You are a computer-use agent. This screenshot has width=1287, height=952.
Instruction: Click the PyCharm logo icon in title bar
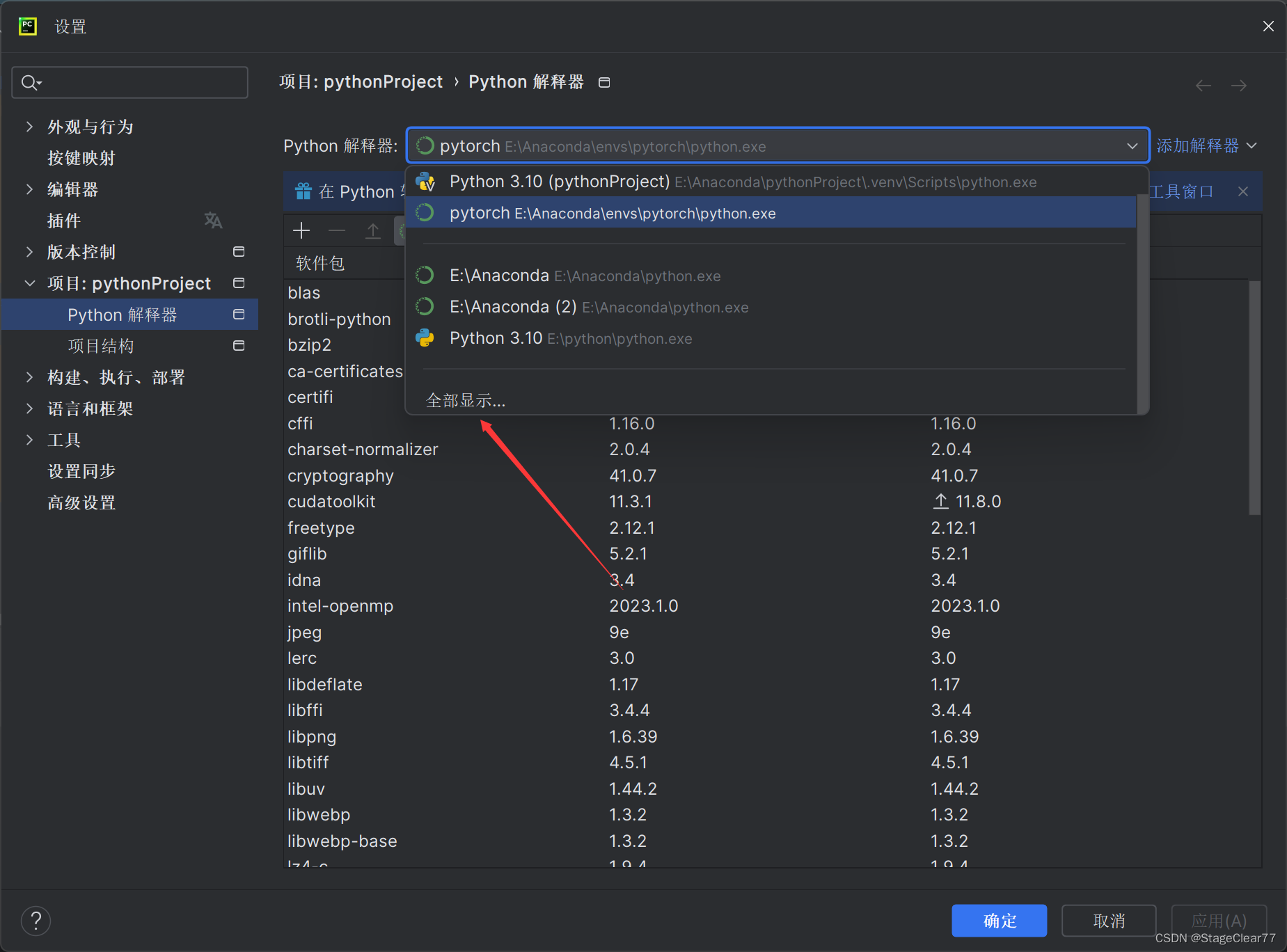pyautogui.click(x=28, y=26)
